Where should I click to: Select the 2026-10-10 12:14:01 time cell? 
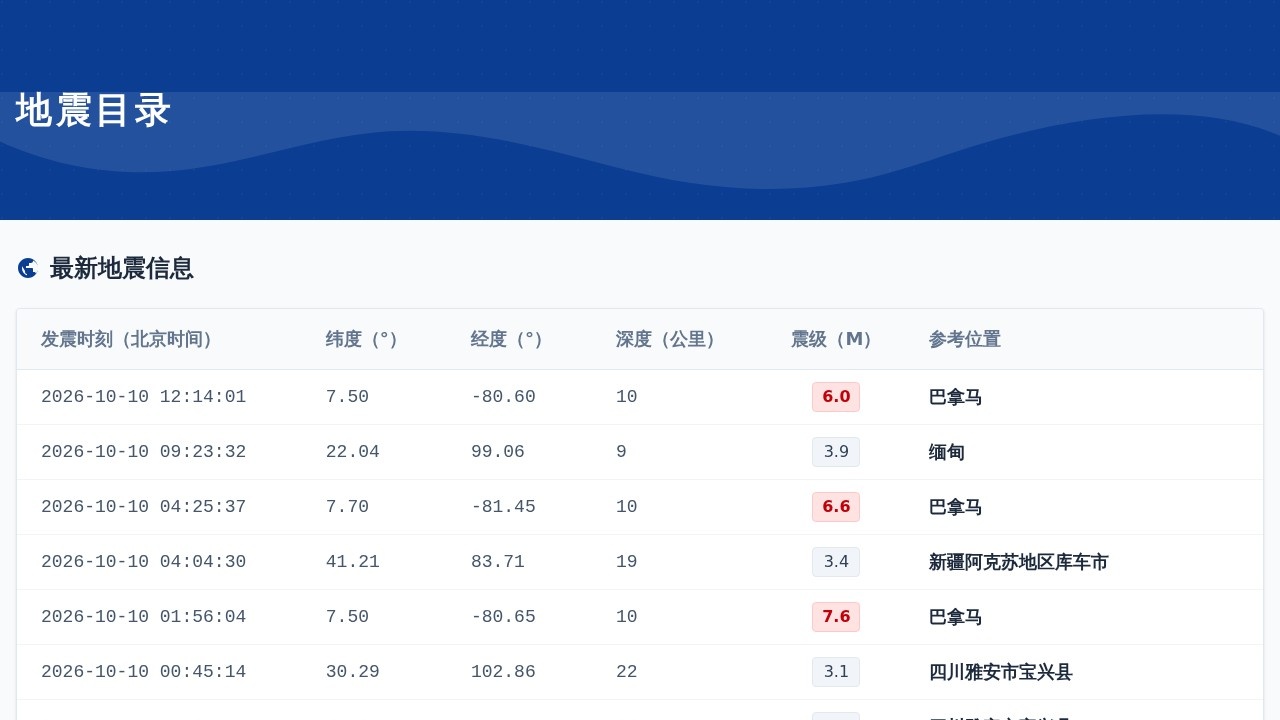(144, 397)
